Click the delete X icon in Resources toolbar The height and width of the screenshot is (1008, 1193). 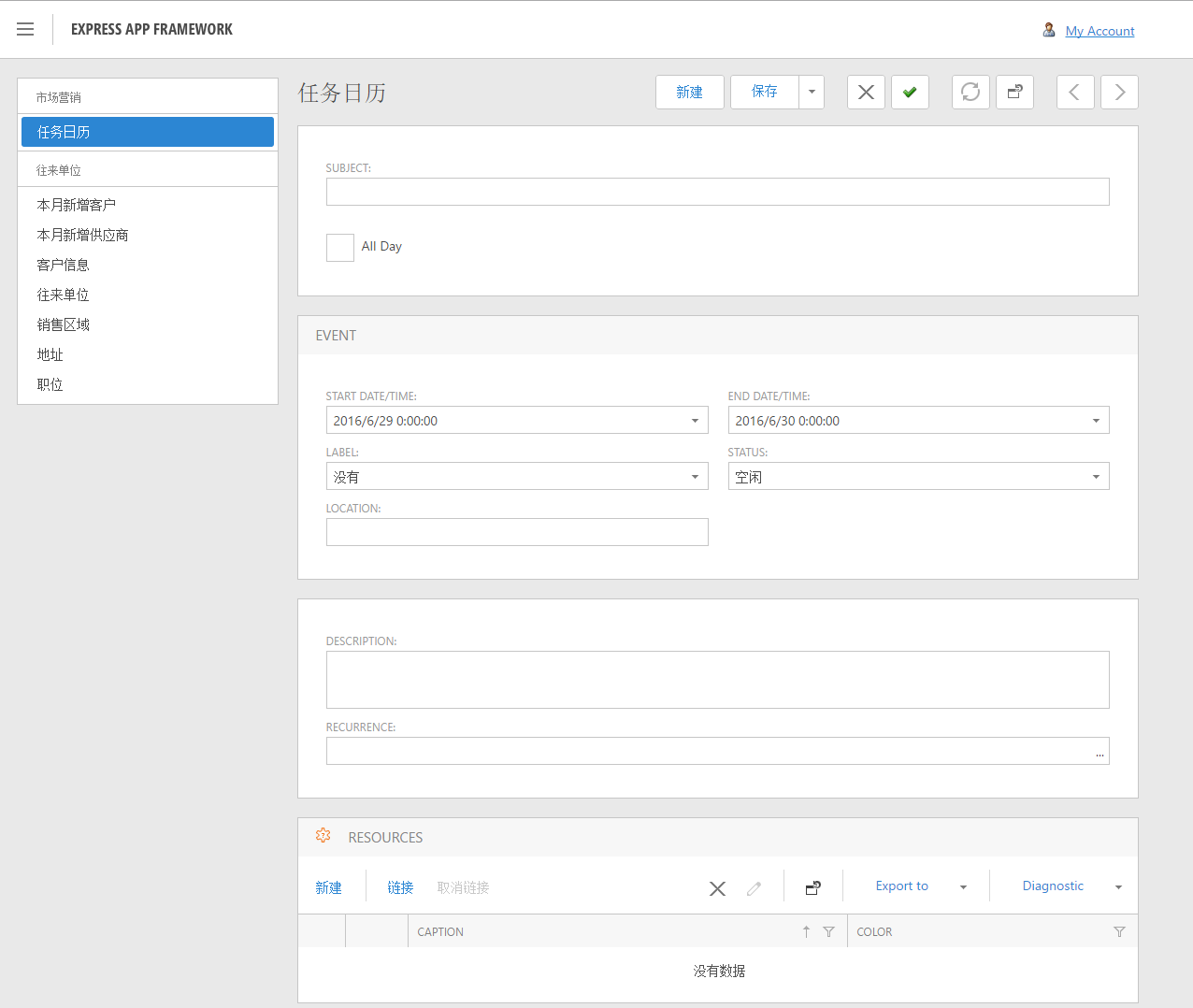[x=717, y=888]
